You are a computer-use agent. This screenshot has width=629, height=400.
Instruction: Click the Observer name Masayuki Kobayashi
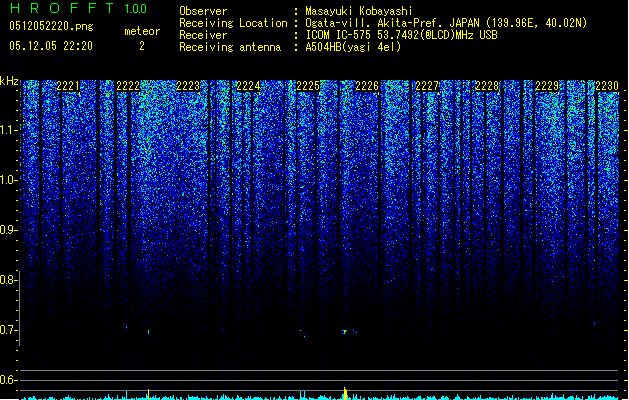(359, 11)
